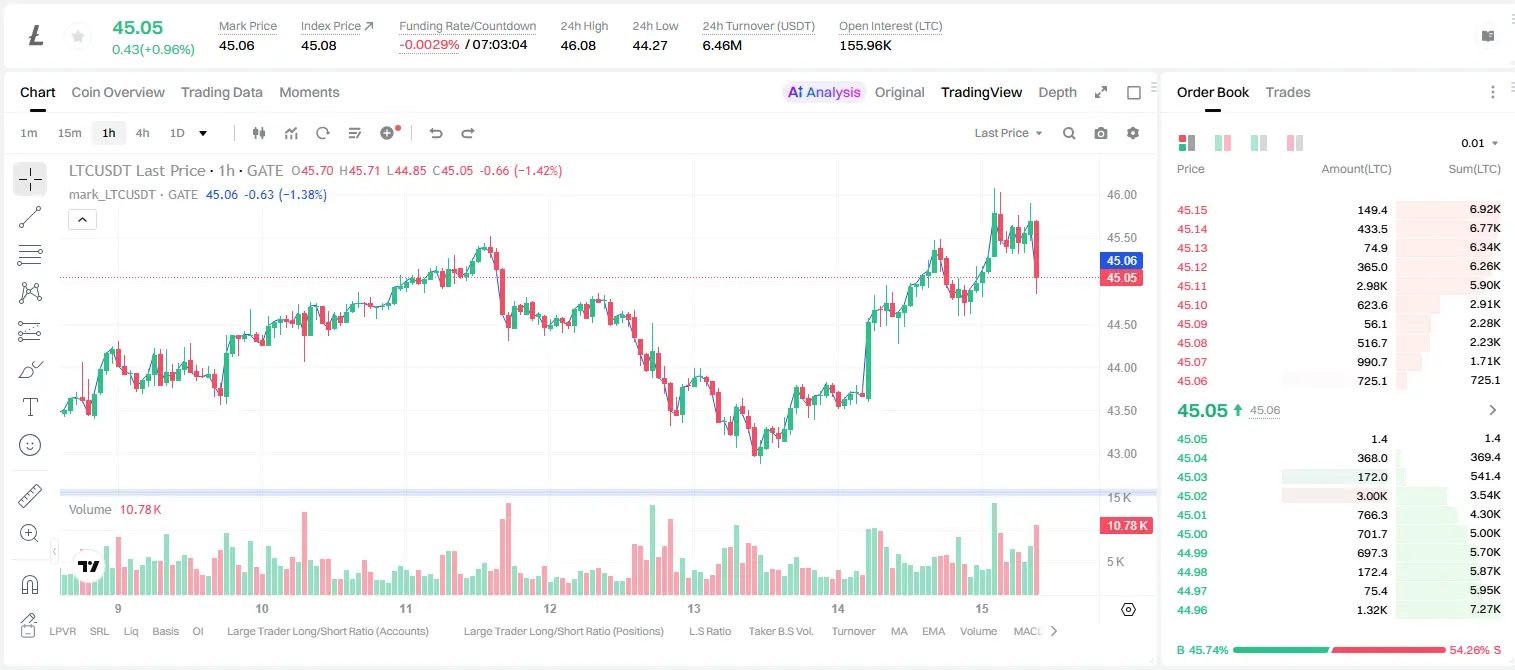Viewport: 1515px width, 670px height.
Task: Select the ruler measure tool
Action: pos(30,495)
